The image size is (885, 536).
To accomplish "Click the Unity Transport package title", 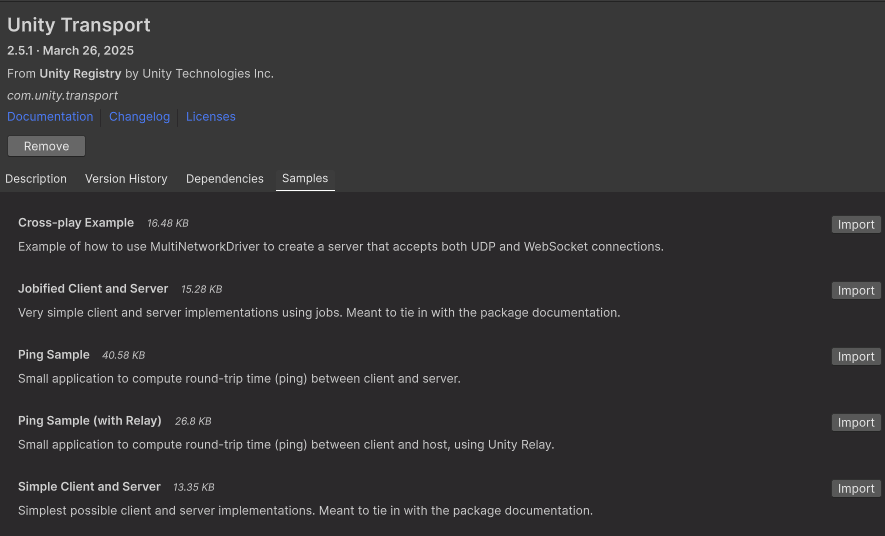I will 78,25.
